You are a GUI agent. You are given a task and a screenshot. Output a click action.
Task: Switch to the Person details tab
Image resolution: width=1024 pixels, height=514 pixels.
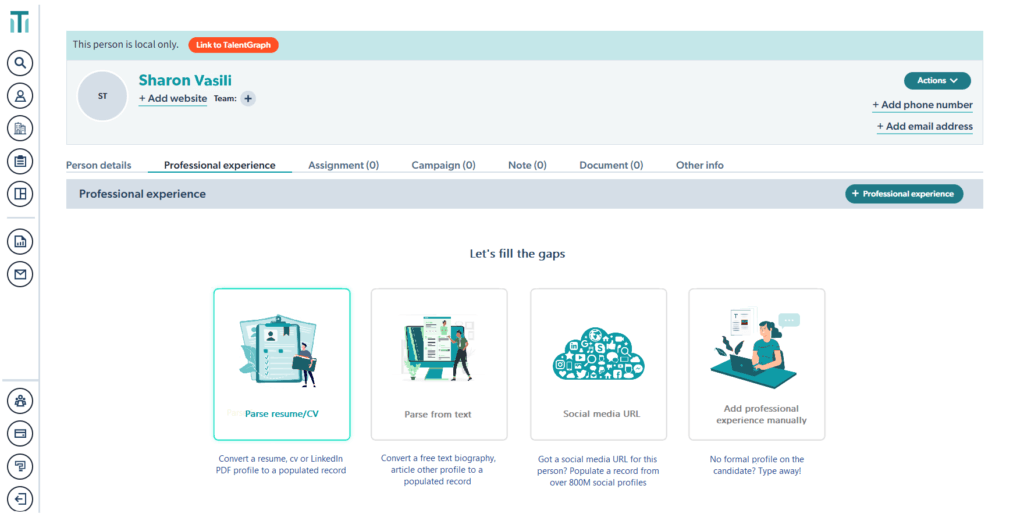pos(98,165)
